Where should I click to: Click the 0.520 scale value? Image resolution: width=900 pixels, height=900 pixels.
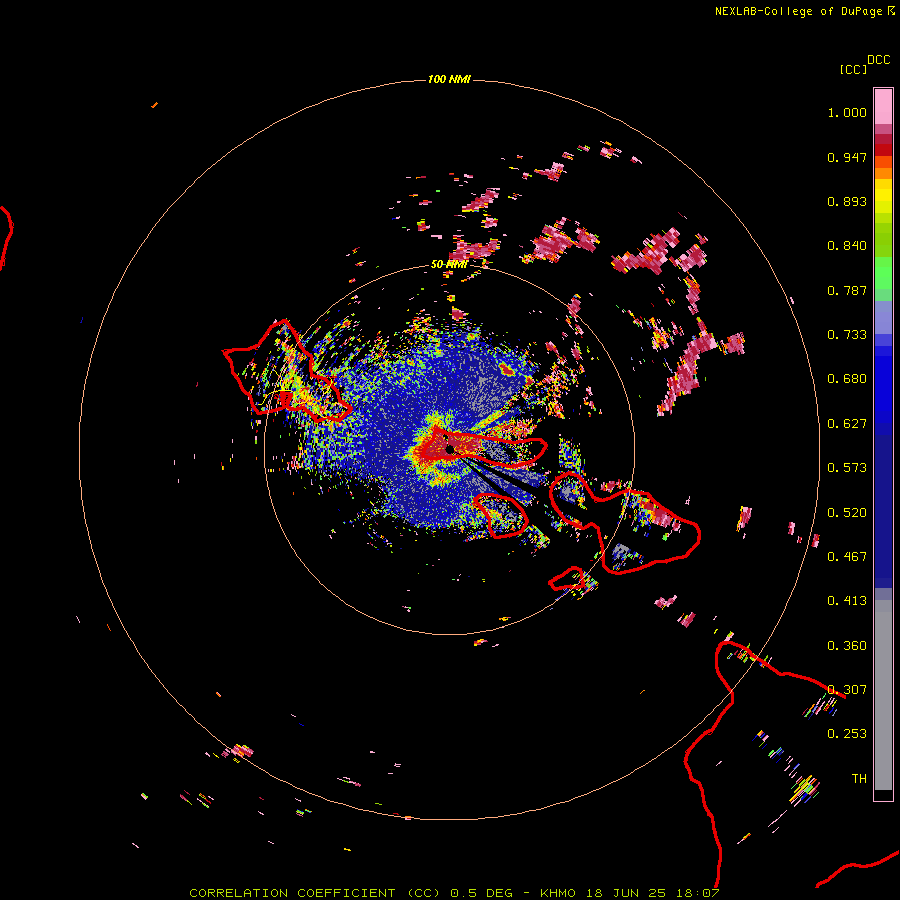click(847, 513)
